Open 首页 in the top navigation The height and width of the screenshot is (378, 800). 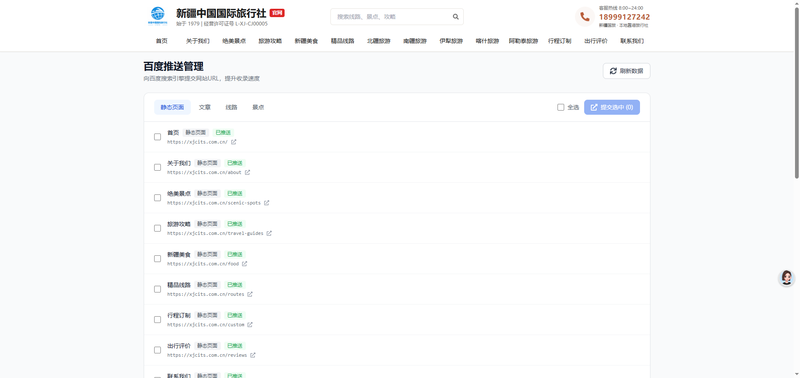162,41
